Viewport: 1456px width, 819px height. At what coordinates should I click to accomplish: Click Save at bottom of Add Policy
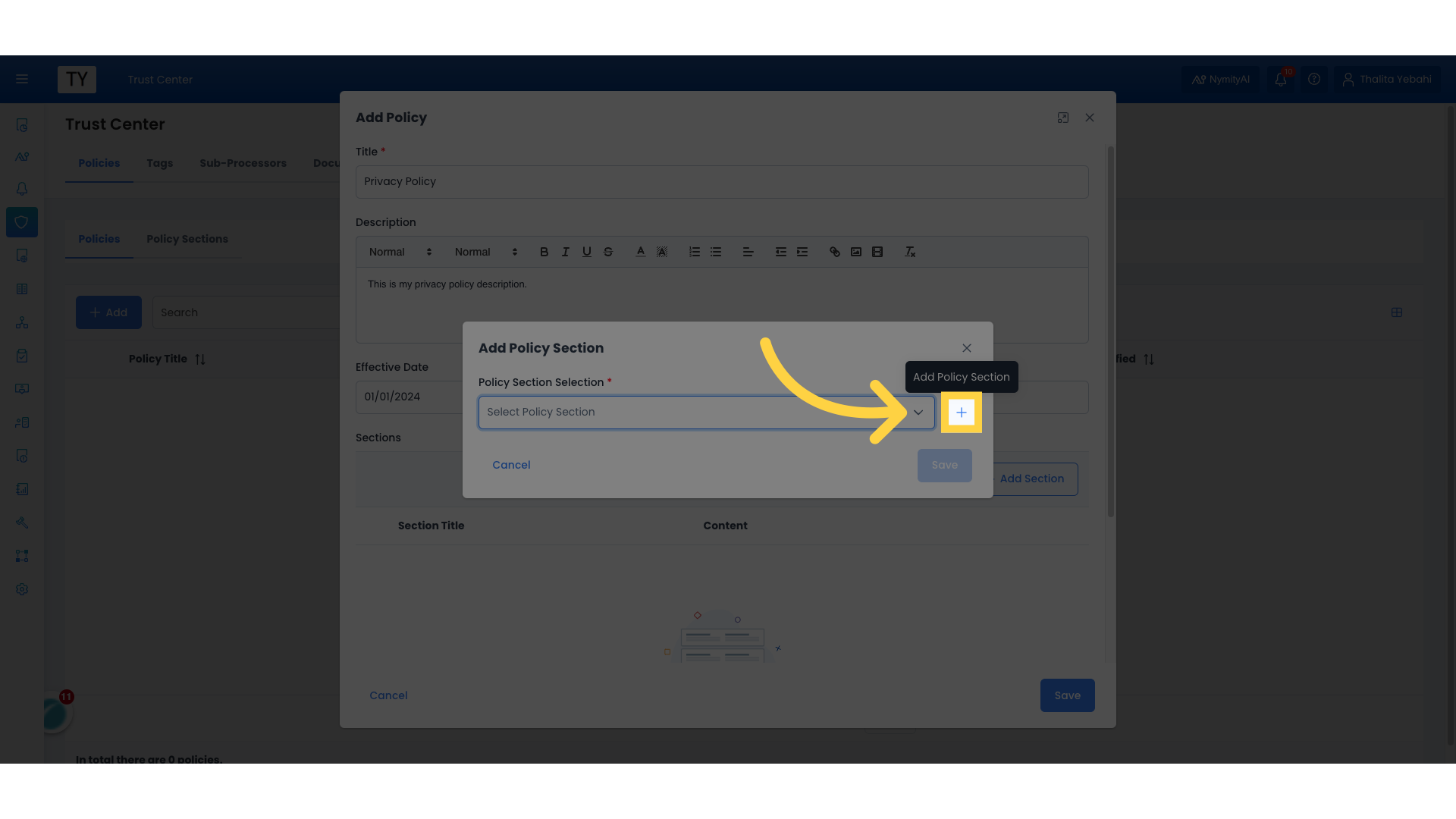click(1067, 695)
